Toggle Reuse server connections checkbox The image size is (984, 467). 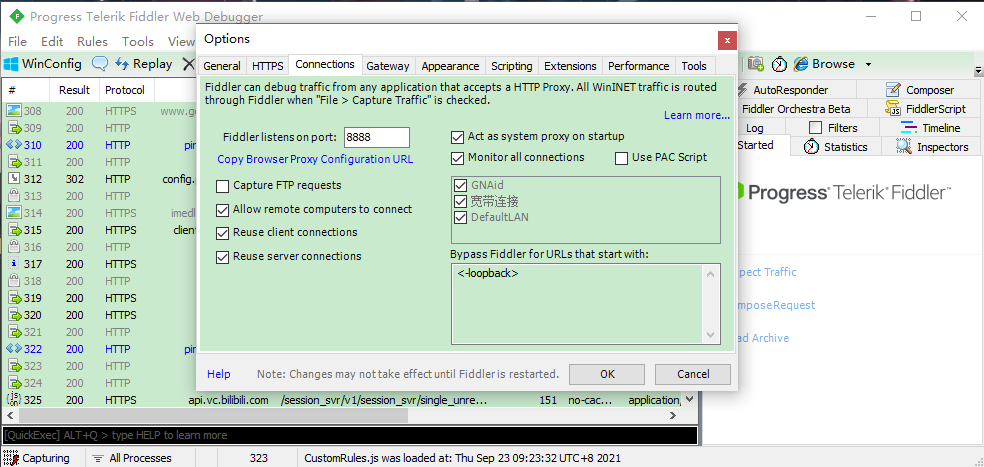pyautogui.click(x=222, y=257)
